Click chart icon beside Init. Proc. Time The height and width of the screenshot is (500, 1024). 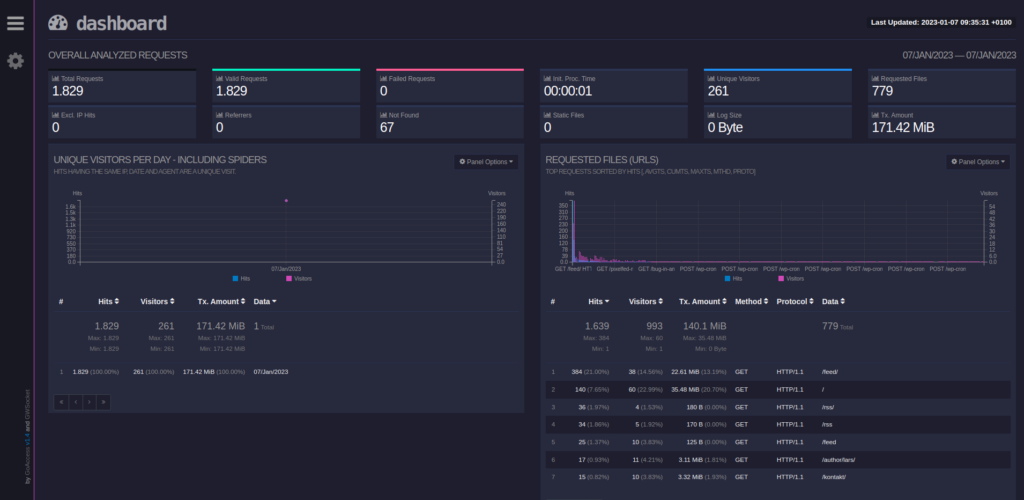(547, 78)
